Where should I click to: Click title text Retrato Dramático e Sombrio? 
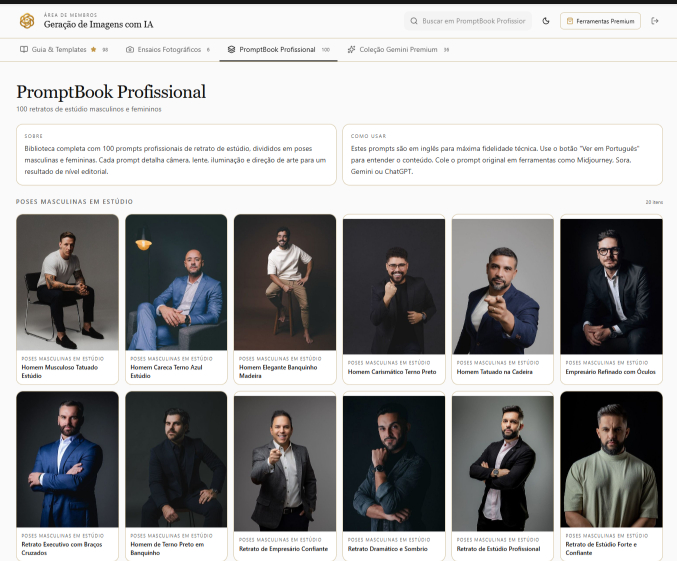pyautogui.click(x=388, y=549)
